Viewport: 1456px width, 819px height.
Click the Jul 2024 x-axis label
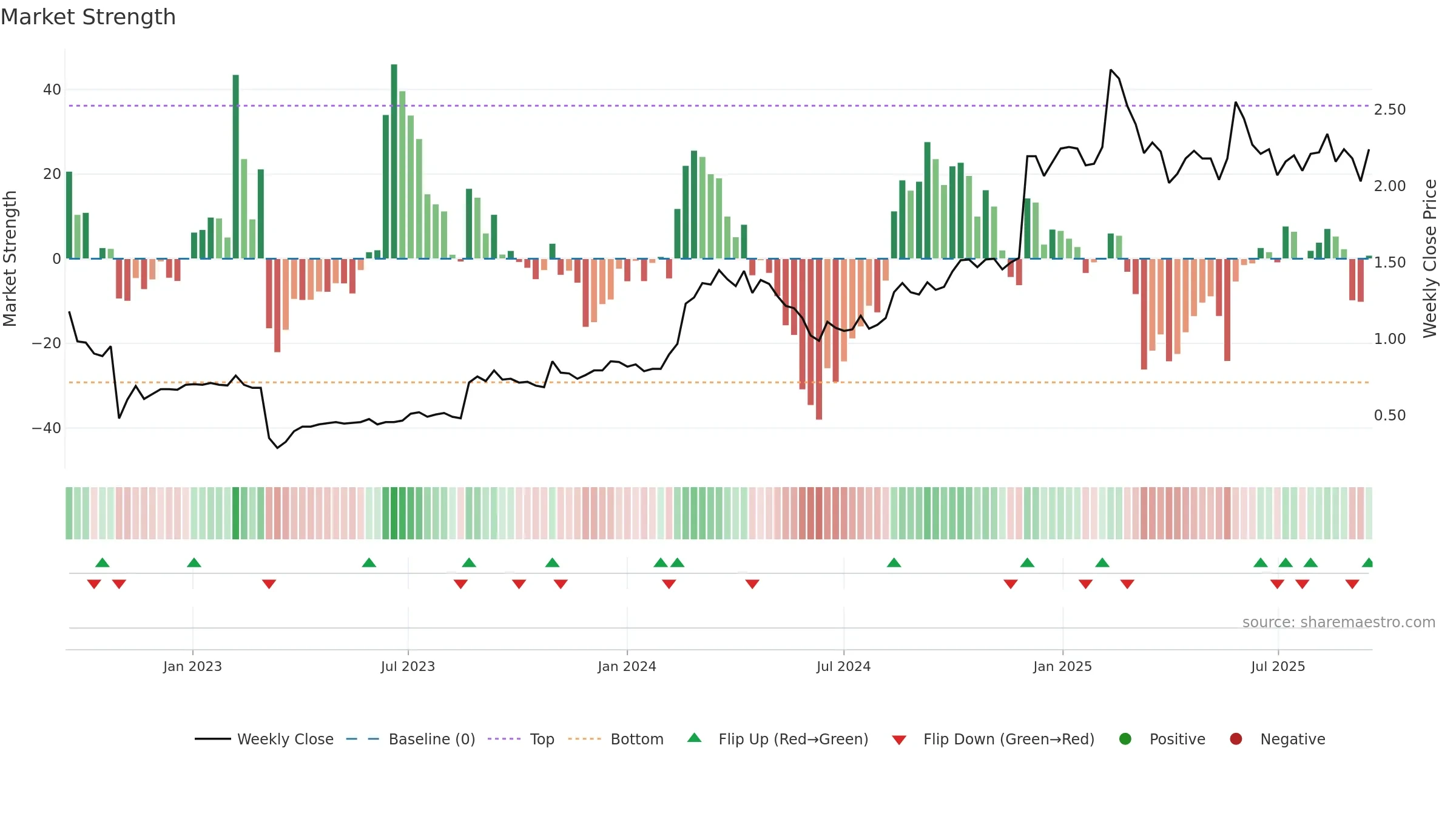click(843, 666)
